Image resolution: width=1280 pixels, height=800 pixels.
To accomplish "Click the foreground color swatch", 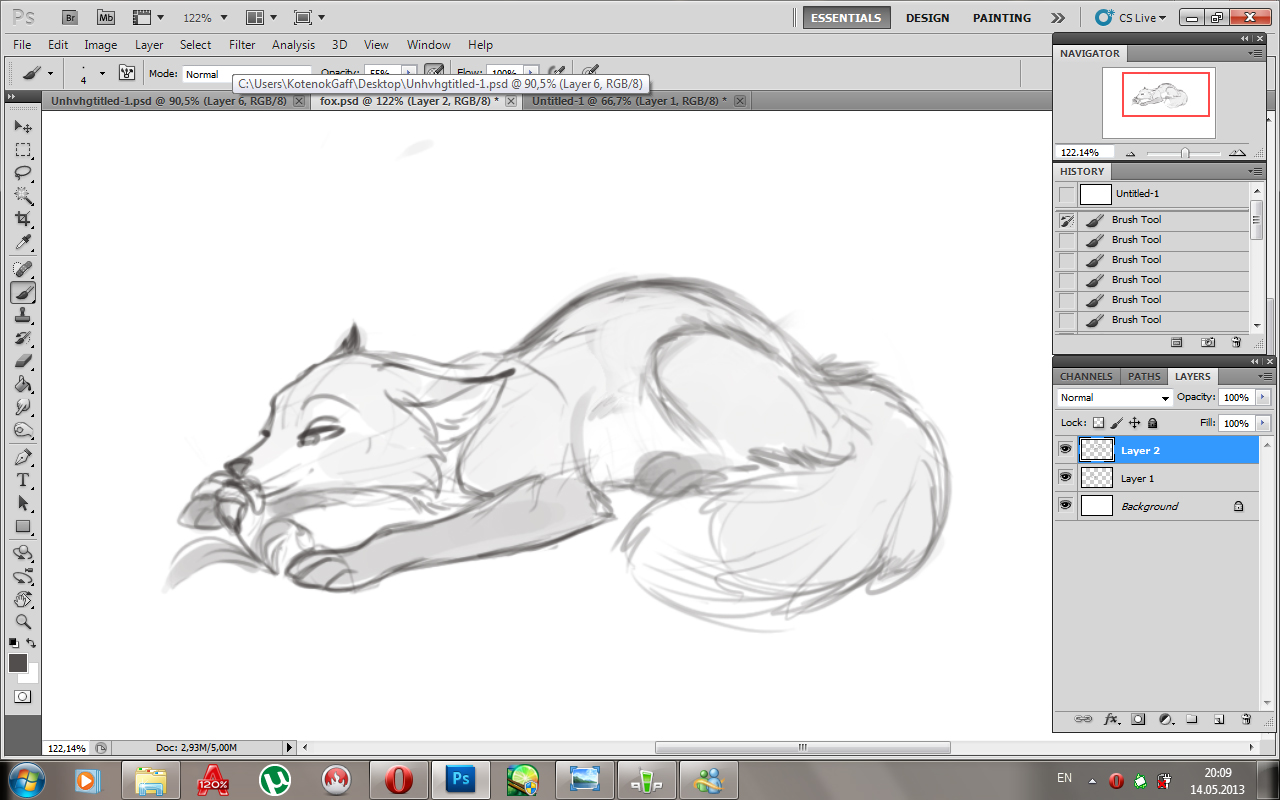I will pyautogui.click(x=17, y=663).
